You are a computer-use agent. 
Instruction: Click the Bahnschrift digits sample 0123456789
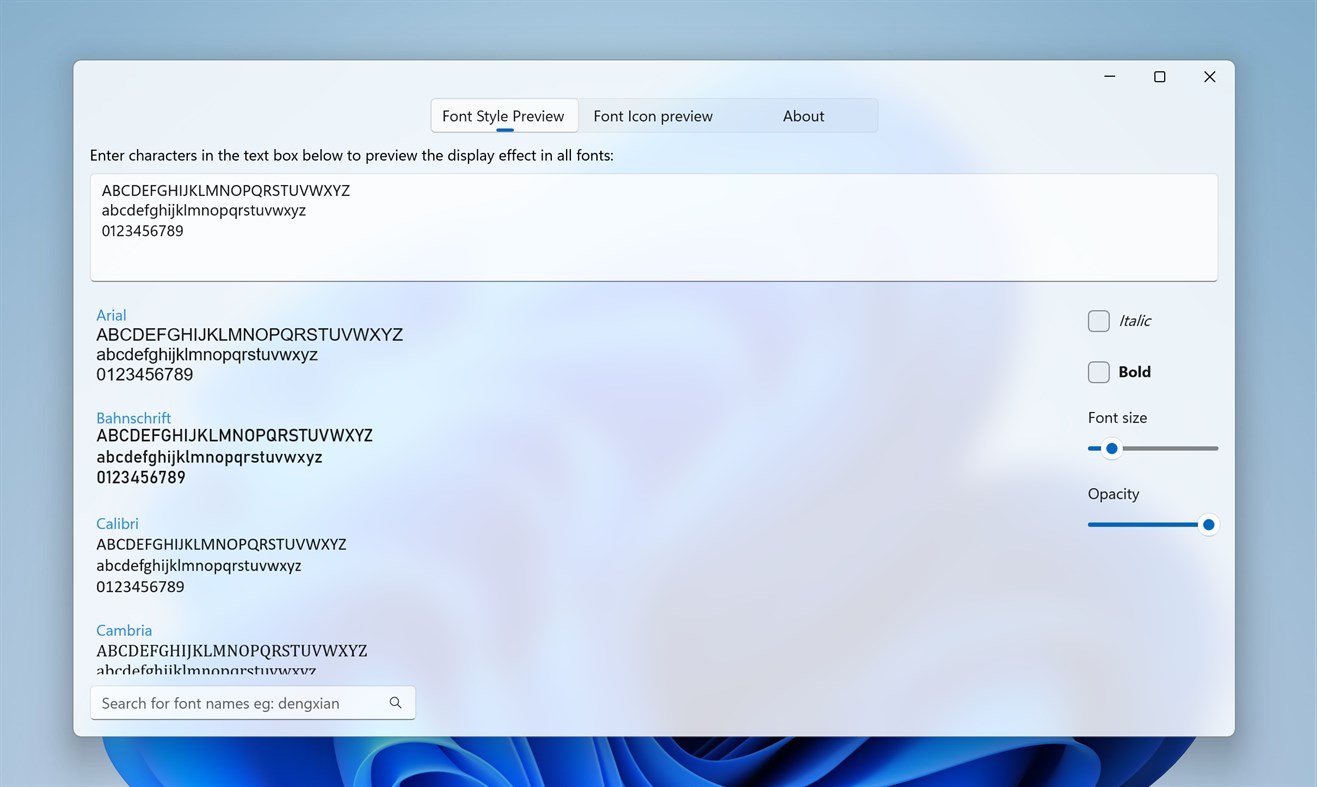[x=141, y=478]
